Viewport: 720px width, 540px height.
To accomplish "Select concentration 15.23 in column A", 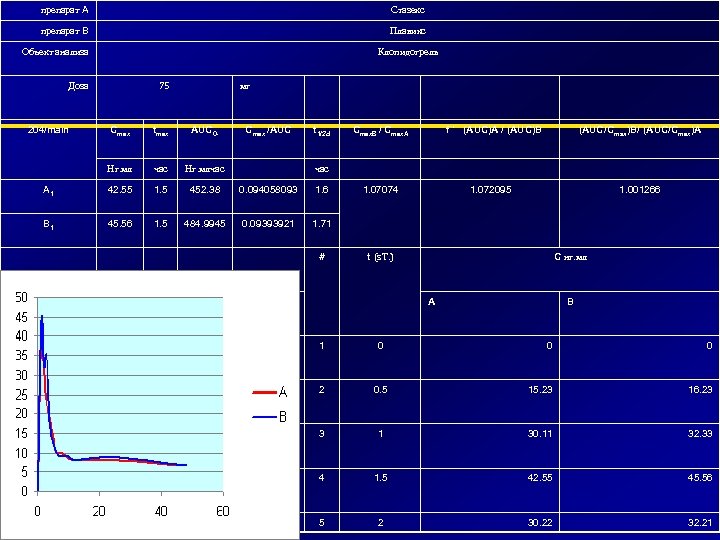I will pyautogui.click(x=490, y=401).
